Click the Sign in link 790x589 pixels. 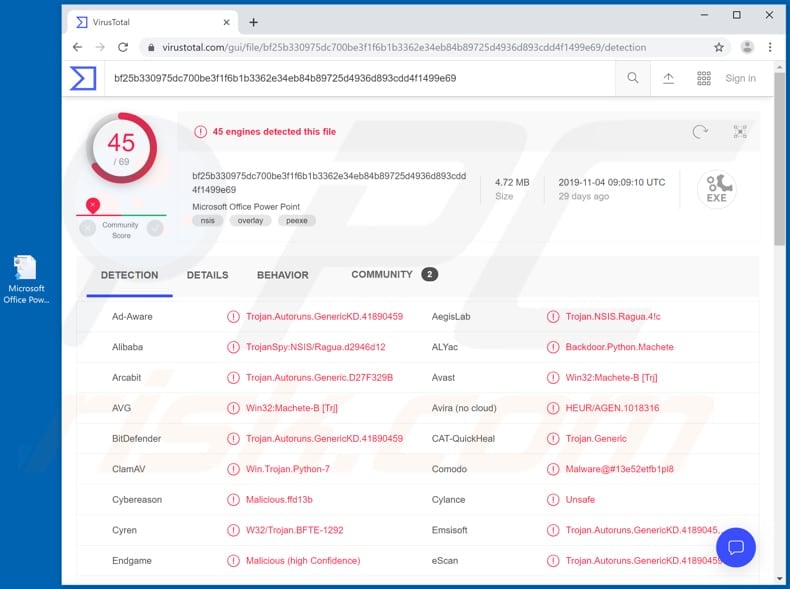[x=740, y=78]
